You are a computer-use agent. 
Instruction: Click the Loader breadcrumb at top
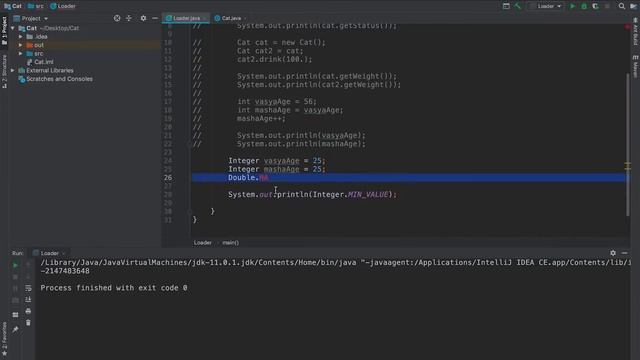[62, 6]
